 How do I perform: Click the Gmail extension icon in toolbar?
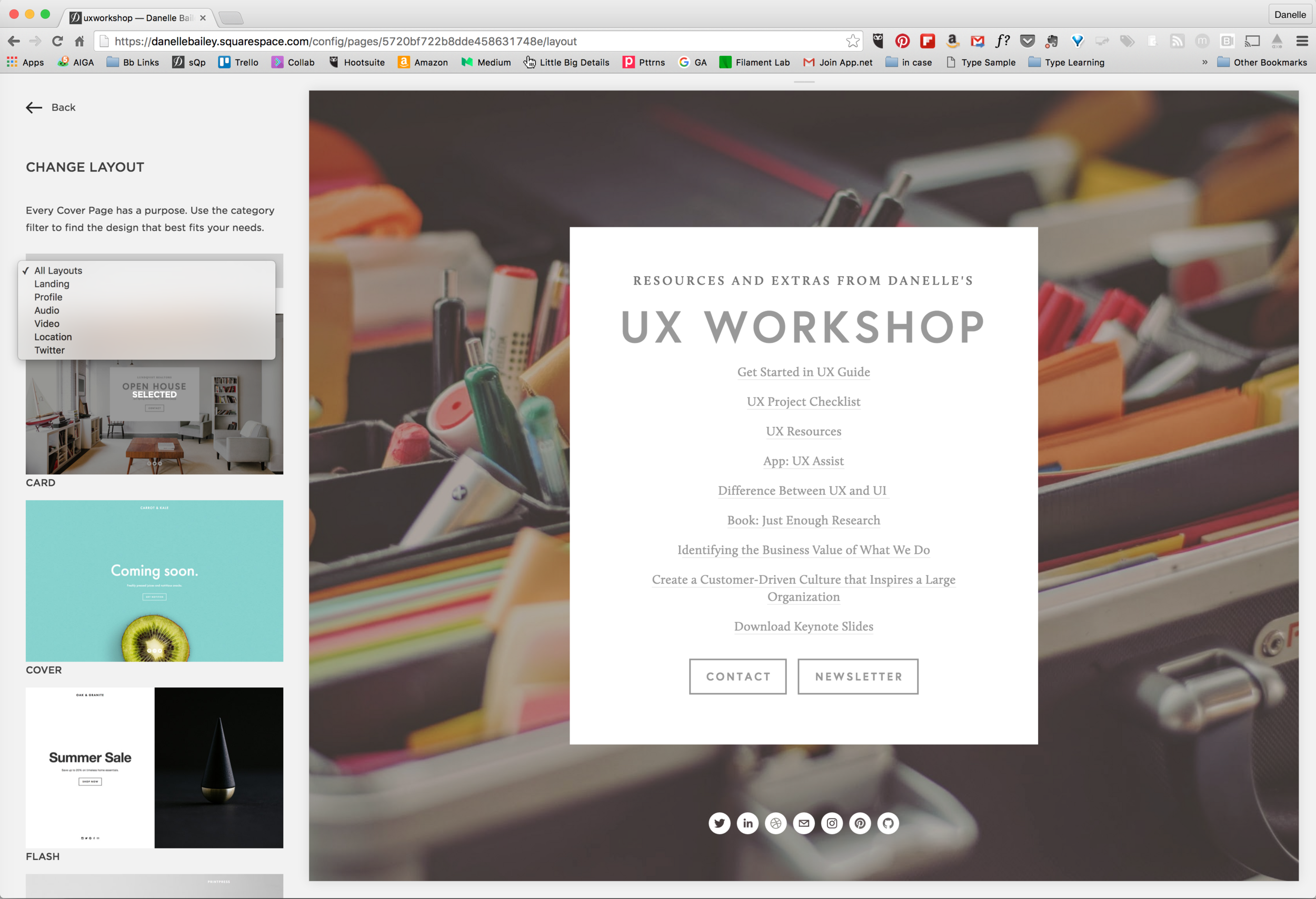pos(978,41)
